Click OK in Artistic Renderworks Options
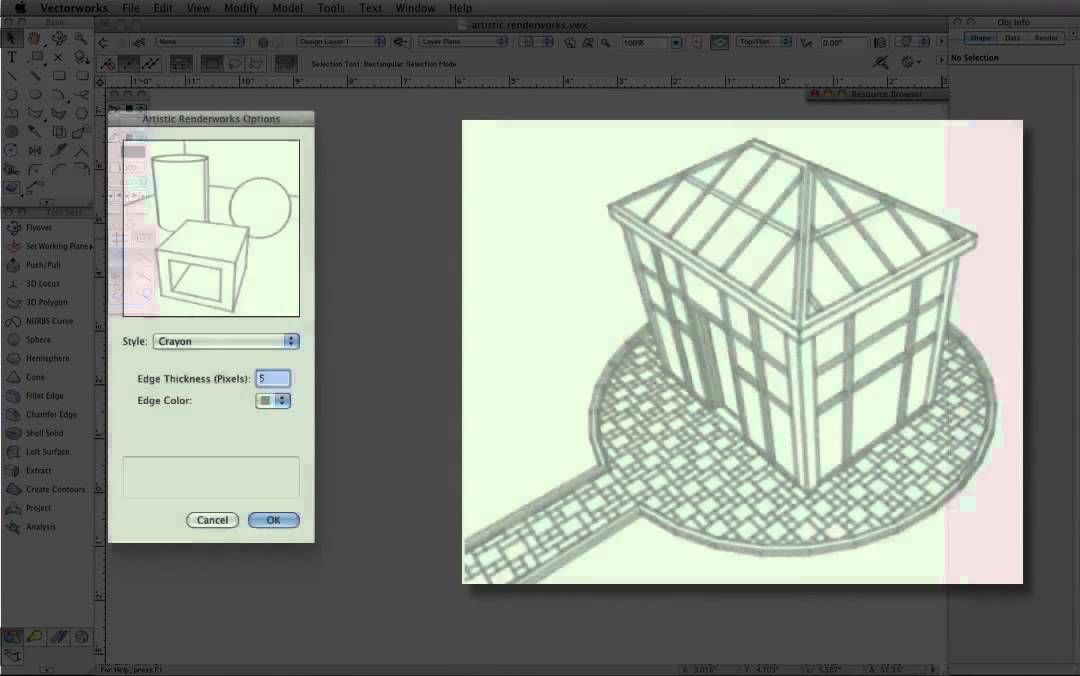The width and height of the screenshot is (1080, 676). (x=273, y=520)
